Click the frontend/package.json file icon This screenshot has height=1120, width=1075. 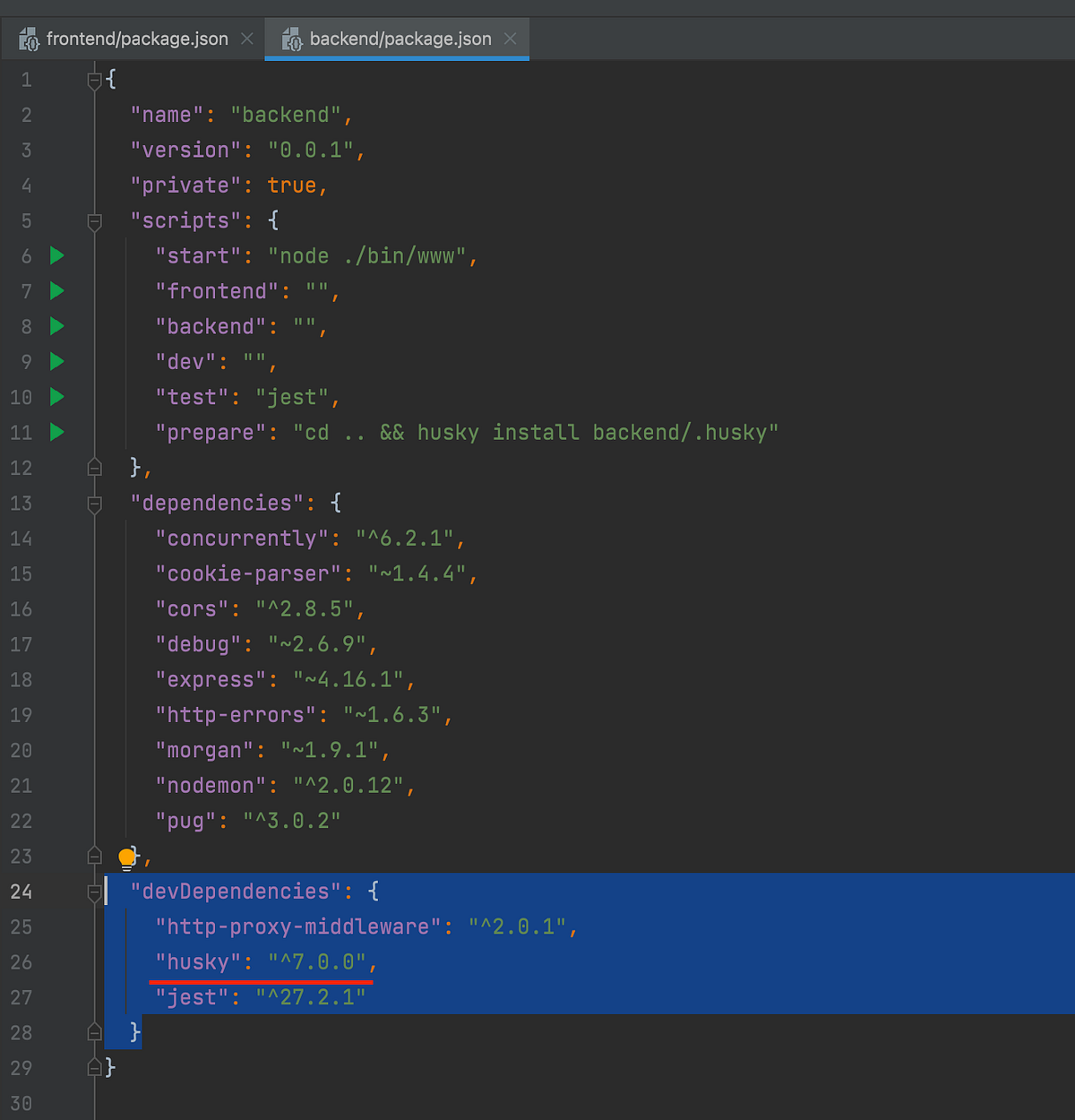click(29, 39)
